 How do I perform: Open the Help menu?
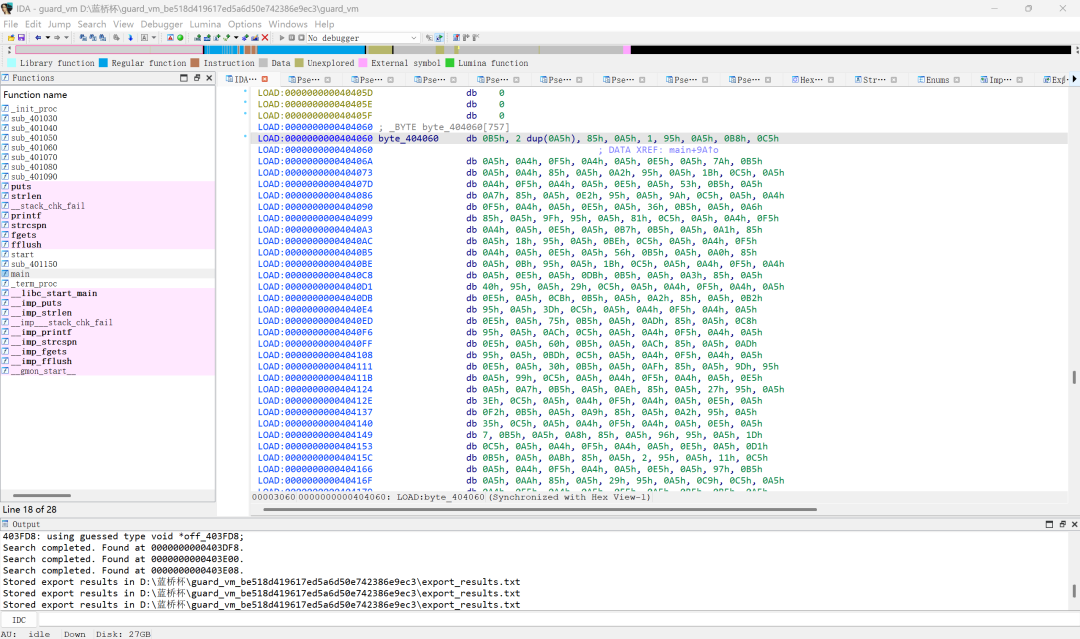pos(324,24)
